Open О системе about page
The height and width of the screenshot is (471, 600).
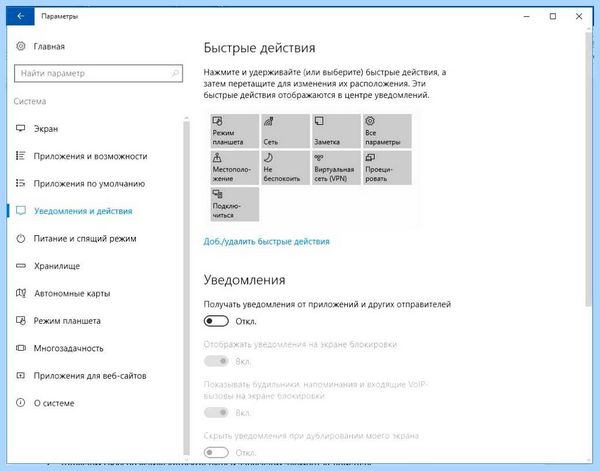click(45, 403)
